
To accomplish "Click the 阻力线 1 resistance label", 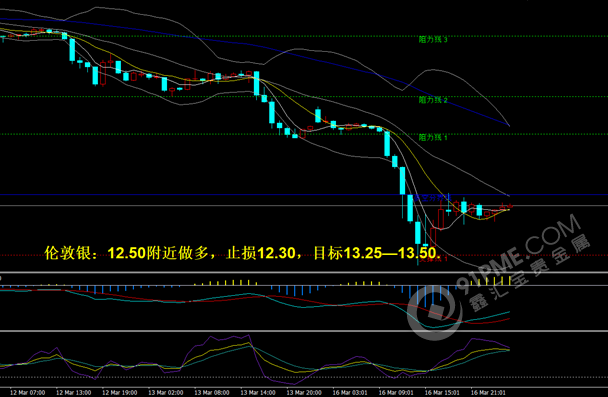I will pyautogui.click(x=433, y=137).
